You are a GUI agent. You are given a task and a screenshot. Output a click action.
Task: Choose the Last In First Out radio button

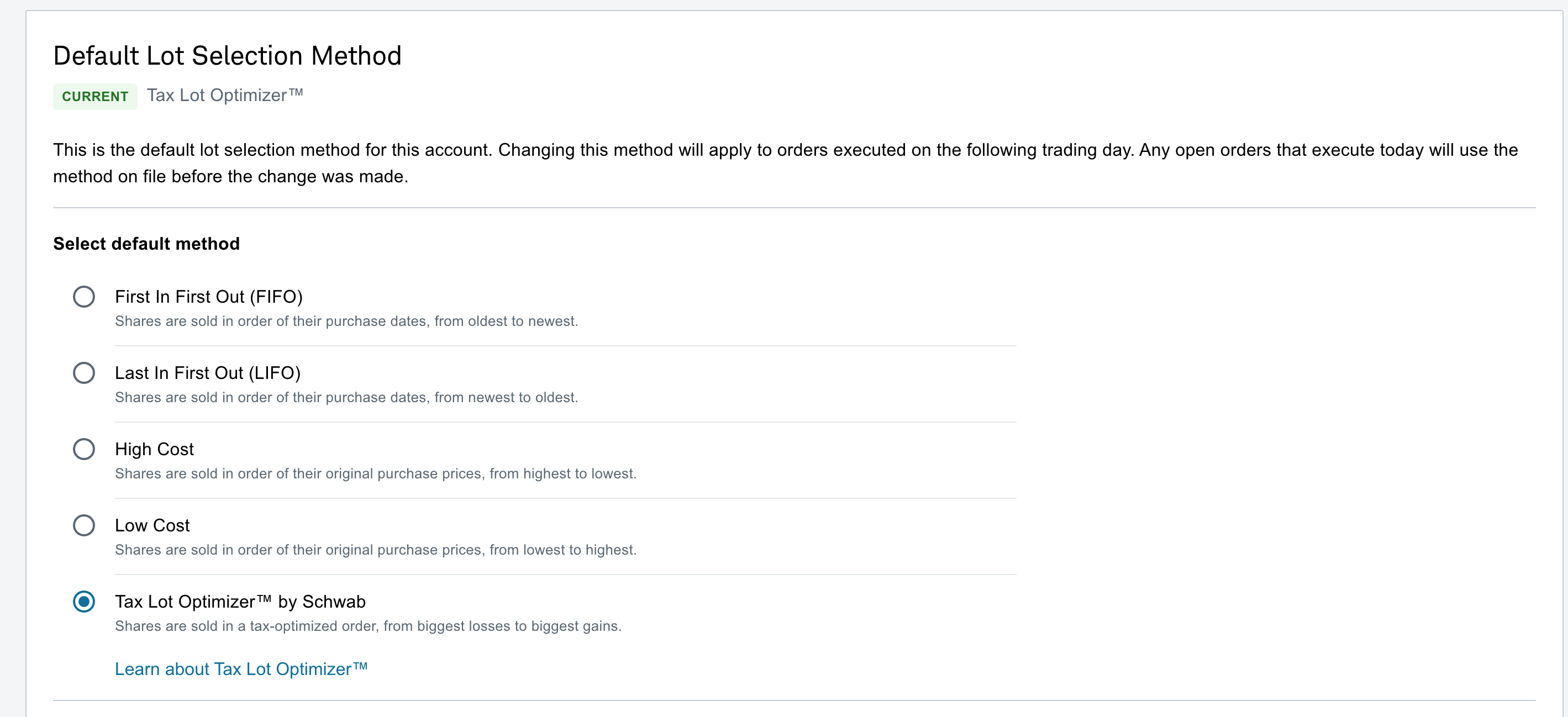84,373
